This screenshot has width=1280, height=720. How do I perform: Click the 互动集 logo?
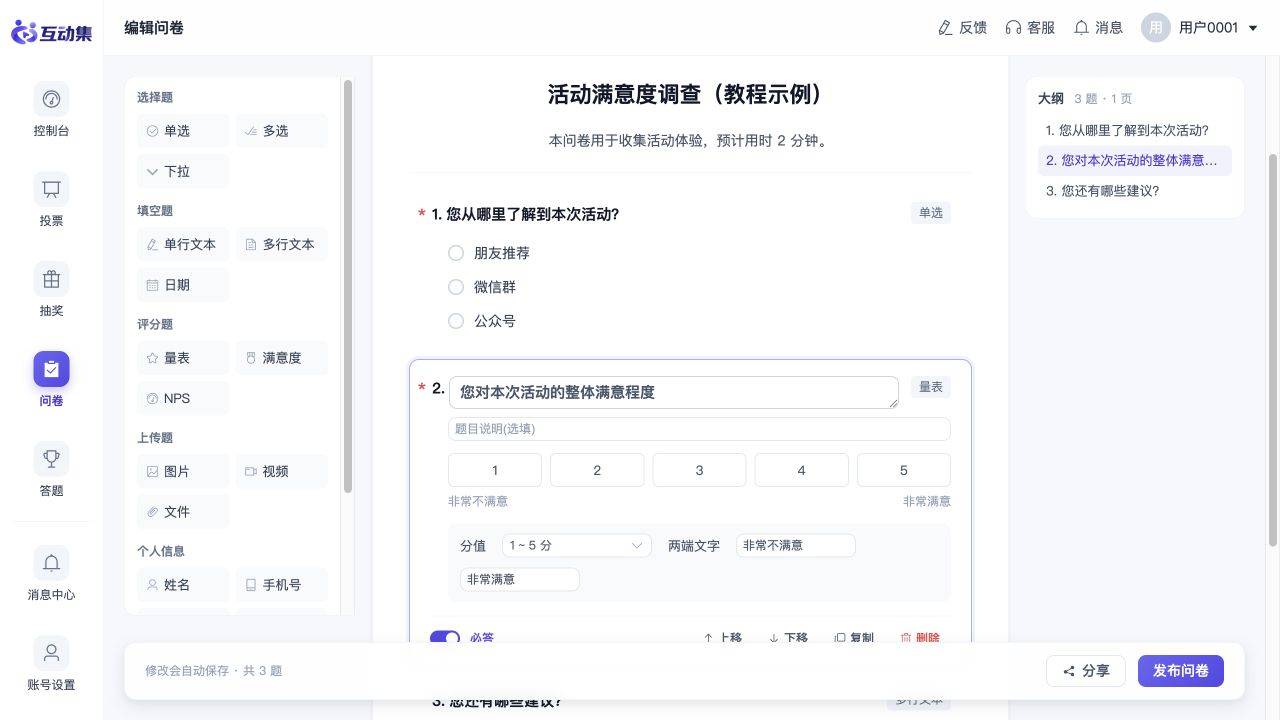tap(52, 32)
